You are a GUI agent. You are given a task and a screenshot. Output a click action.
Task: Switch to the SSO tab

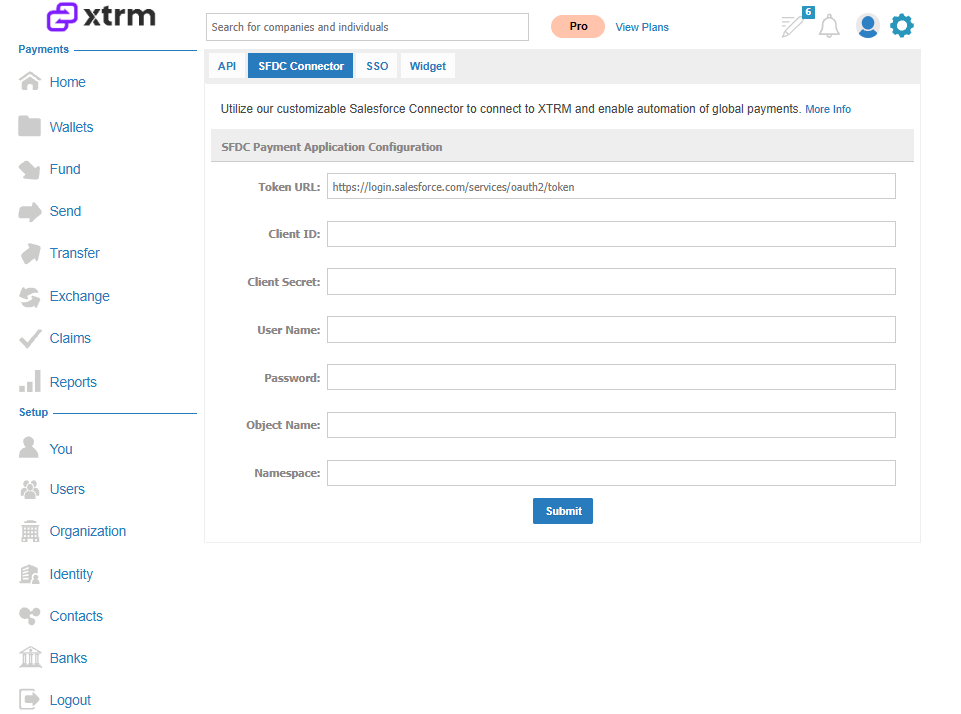(377, 66)
